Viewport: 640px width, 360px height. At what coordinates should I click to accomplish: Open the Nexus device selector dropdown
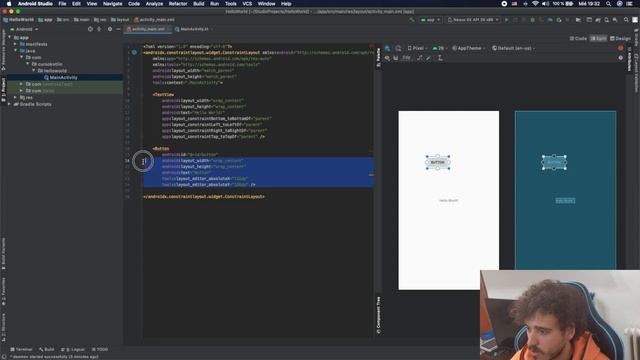tap(473, 20)
